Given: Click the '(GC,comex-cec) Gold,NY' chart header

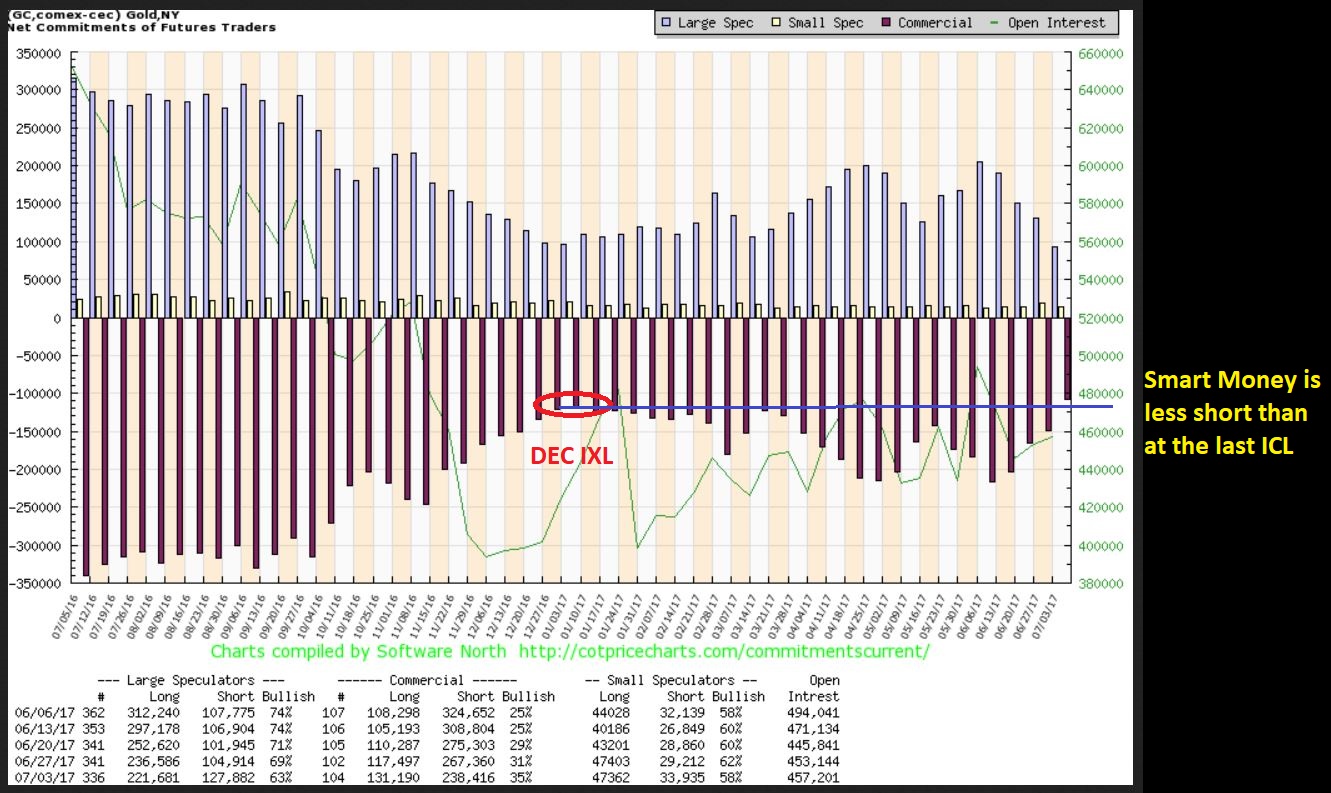Looking at the screenshot, I should 93,15.
